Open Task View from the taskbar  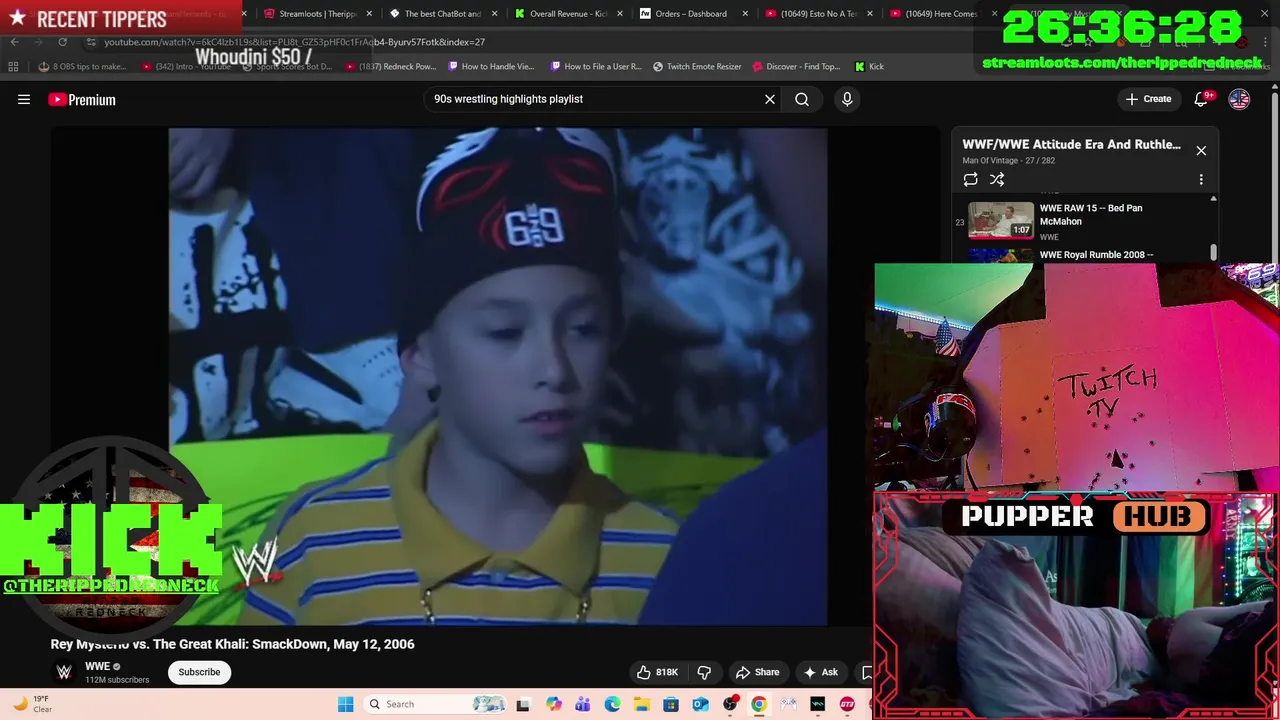click(522, 704)
